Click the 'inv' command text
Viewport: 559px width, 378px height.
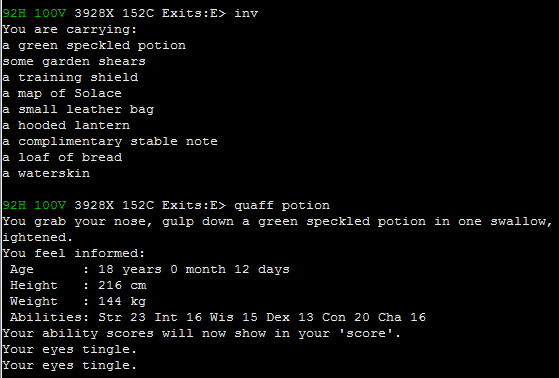(x=246, y=13)
